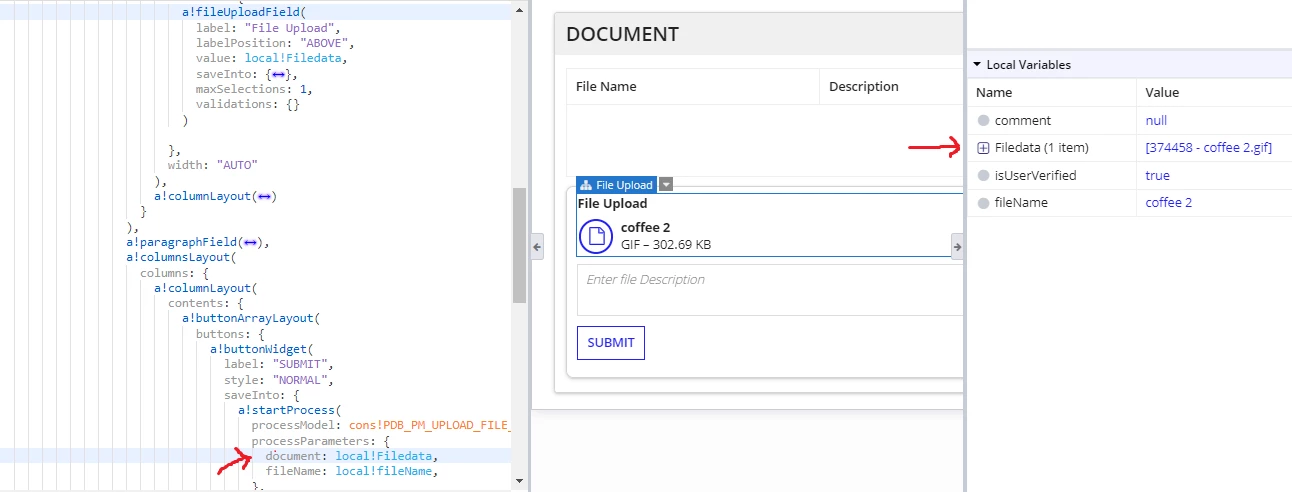Click the uploaded file name coffee 2
This screenshot has width=1292, height=492.
coord(645,227)
